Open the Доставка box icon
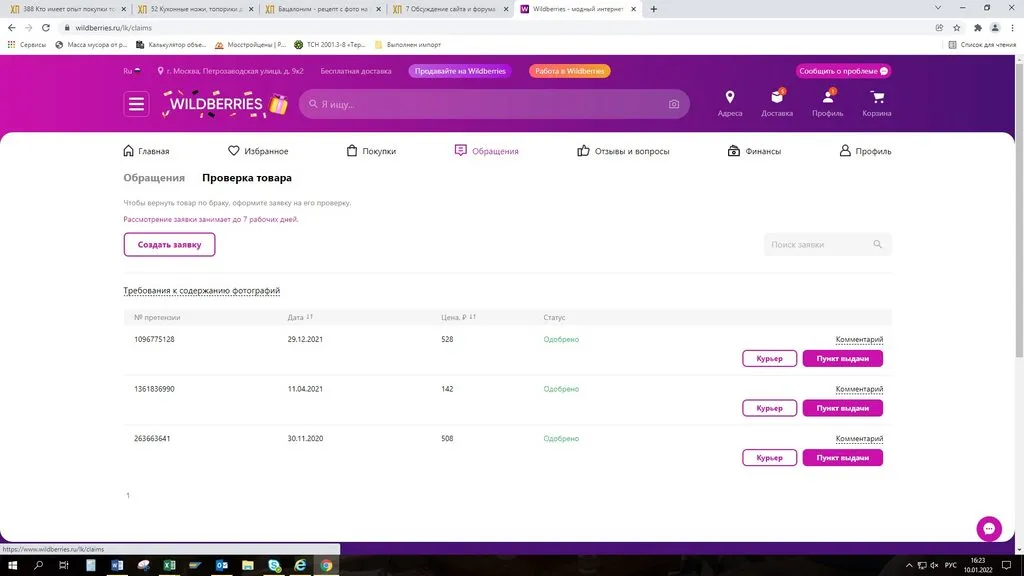This screenshot has width=1024, height=576. click(777, 98)
